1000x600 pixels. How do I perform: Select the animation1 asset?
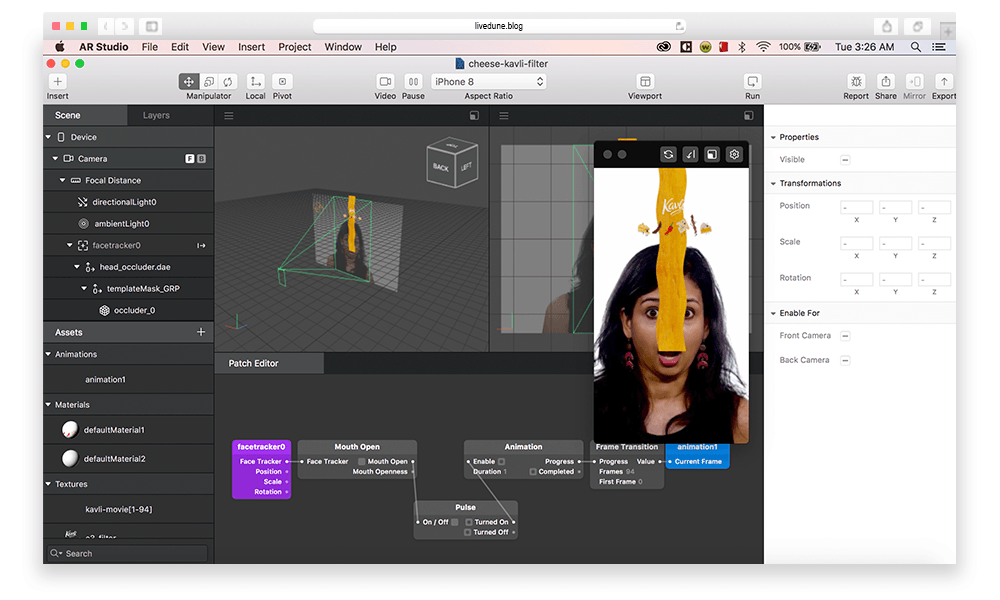point(105,380)
